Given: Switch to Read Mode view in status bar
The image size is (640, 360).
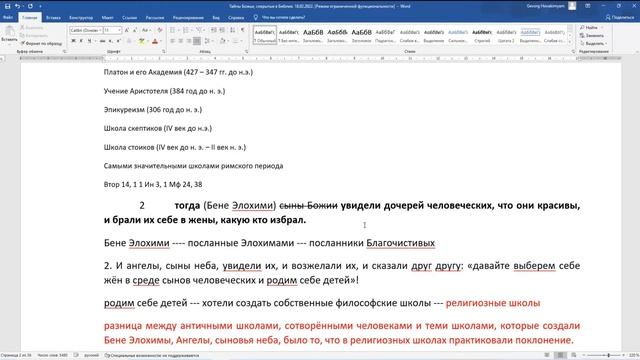Looking at the screenshot, I should 547,355.
